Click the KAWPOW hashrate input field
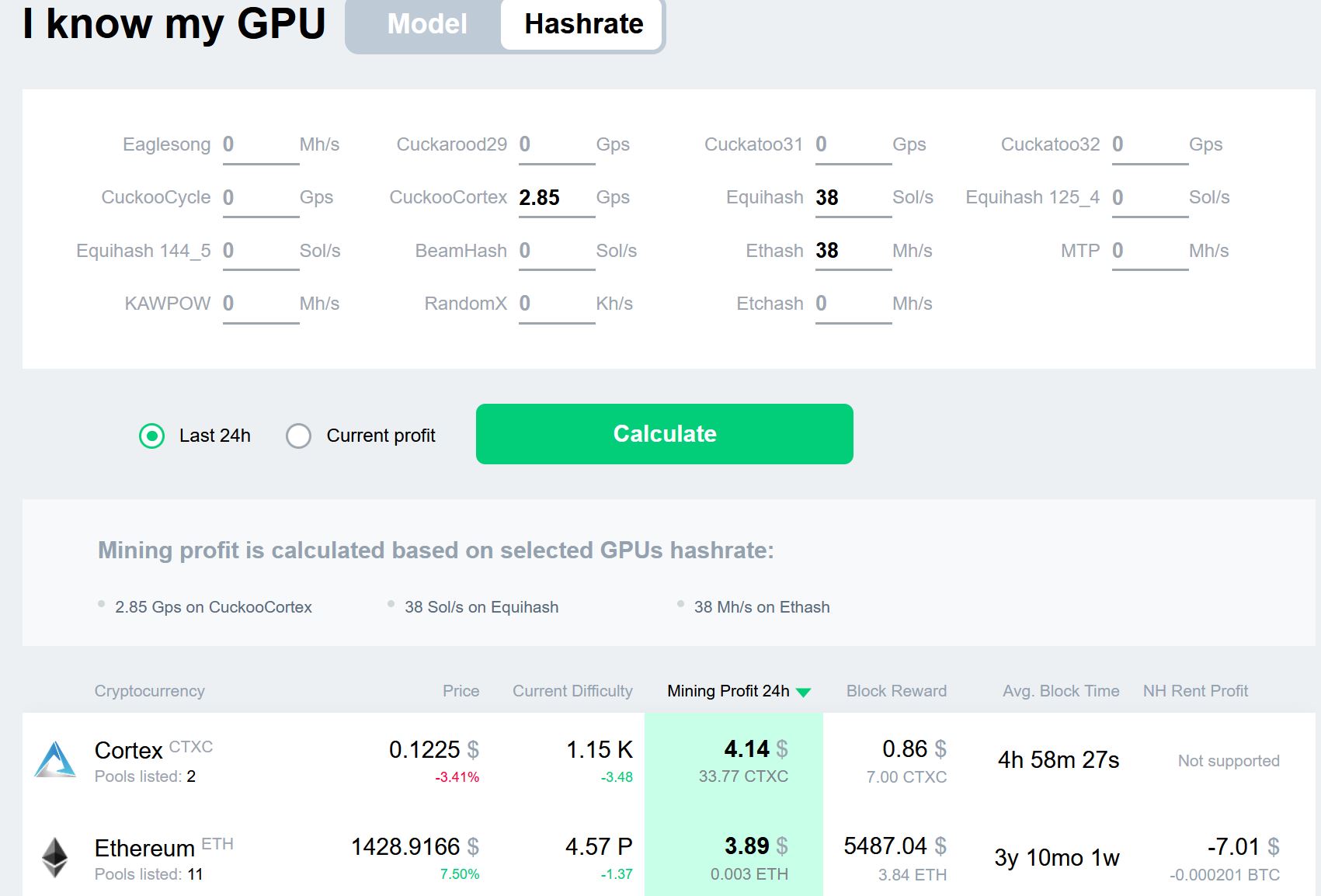1321x896 pixels. (259, 304)
